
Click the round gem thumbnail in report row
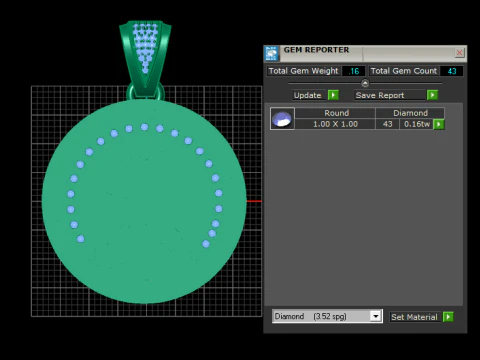[x=282, y=119]
